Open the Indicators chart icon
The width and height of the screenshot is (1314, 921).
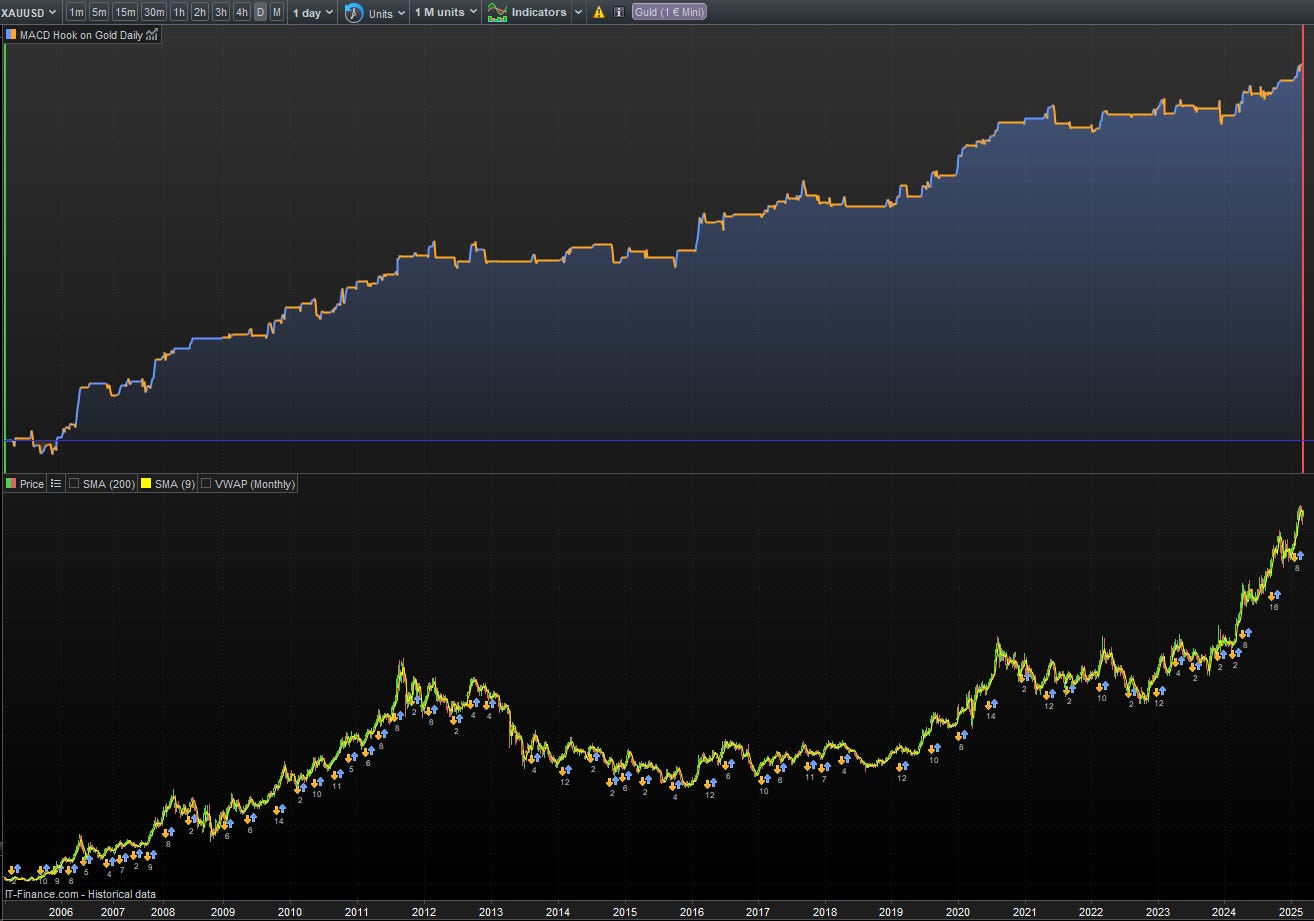pyautogui.click(x=497, y=12)
